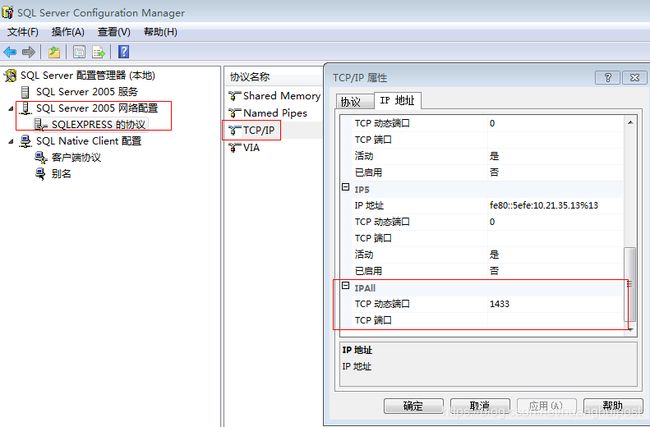Viewport: 650px width, 427px height.
Task: Select SQL Server 2005 服务 label in tree
Action: click(87, 92)
